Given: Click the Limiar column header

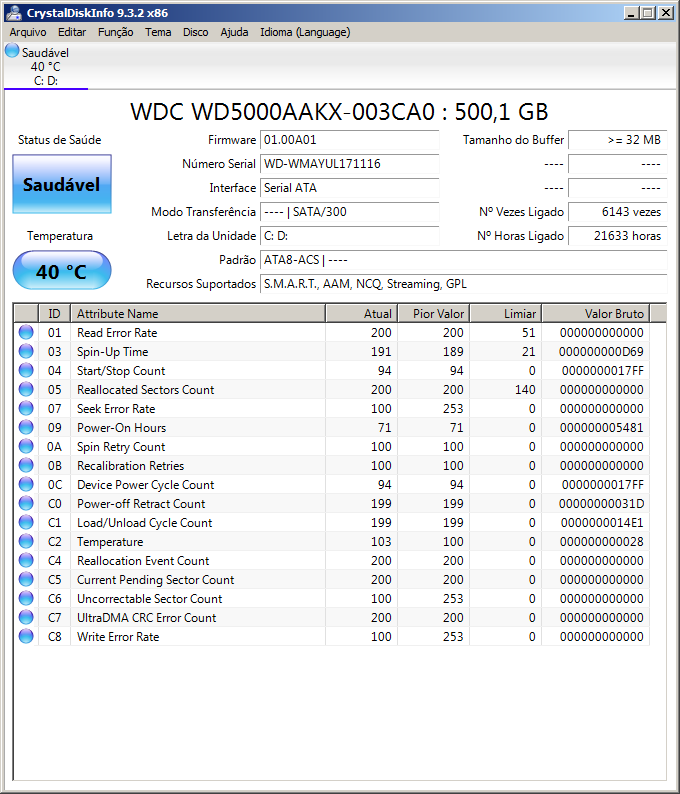Looking at the screenshot, I should (x=506, y=313).
